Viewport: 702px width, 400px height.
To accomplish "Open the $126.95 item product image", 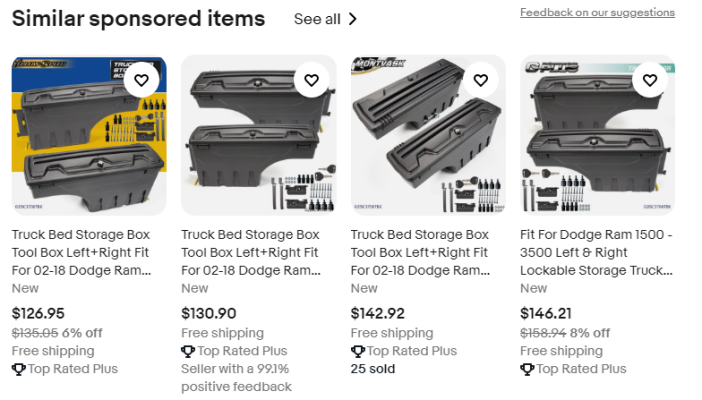I will [x=89, y=135].
